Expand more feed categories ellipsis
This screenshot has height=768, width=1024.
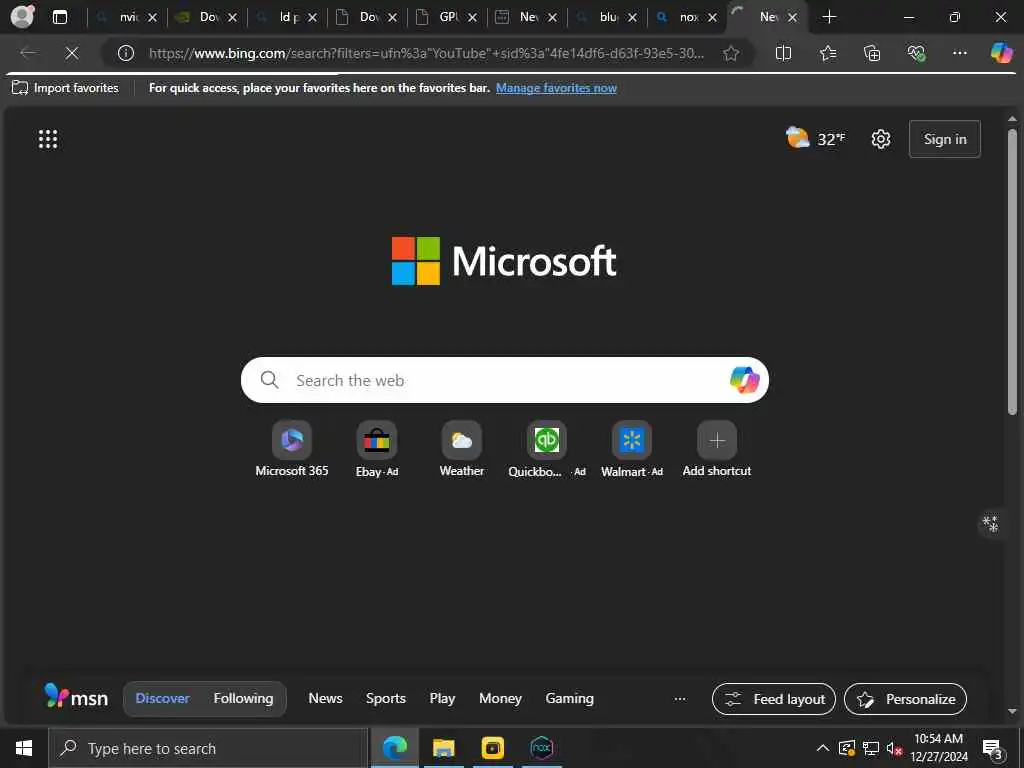[x=680, y=699]
